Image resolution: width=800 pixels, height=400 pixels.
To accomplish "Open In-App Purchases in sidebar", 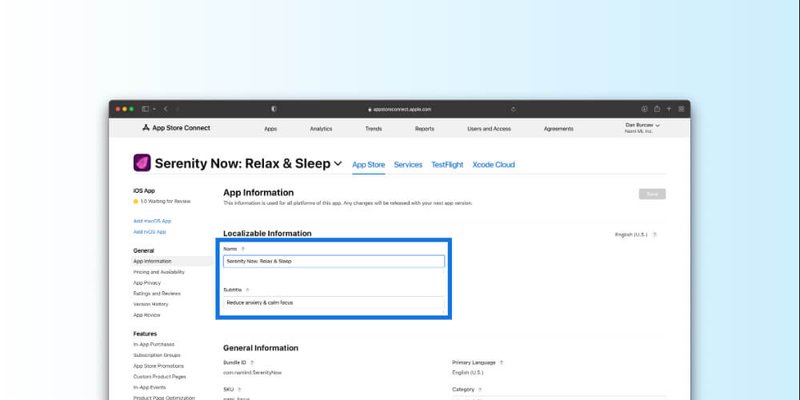I will (x=154, y=344).
